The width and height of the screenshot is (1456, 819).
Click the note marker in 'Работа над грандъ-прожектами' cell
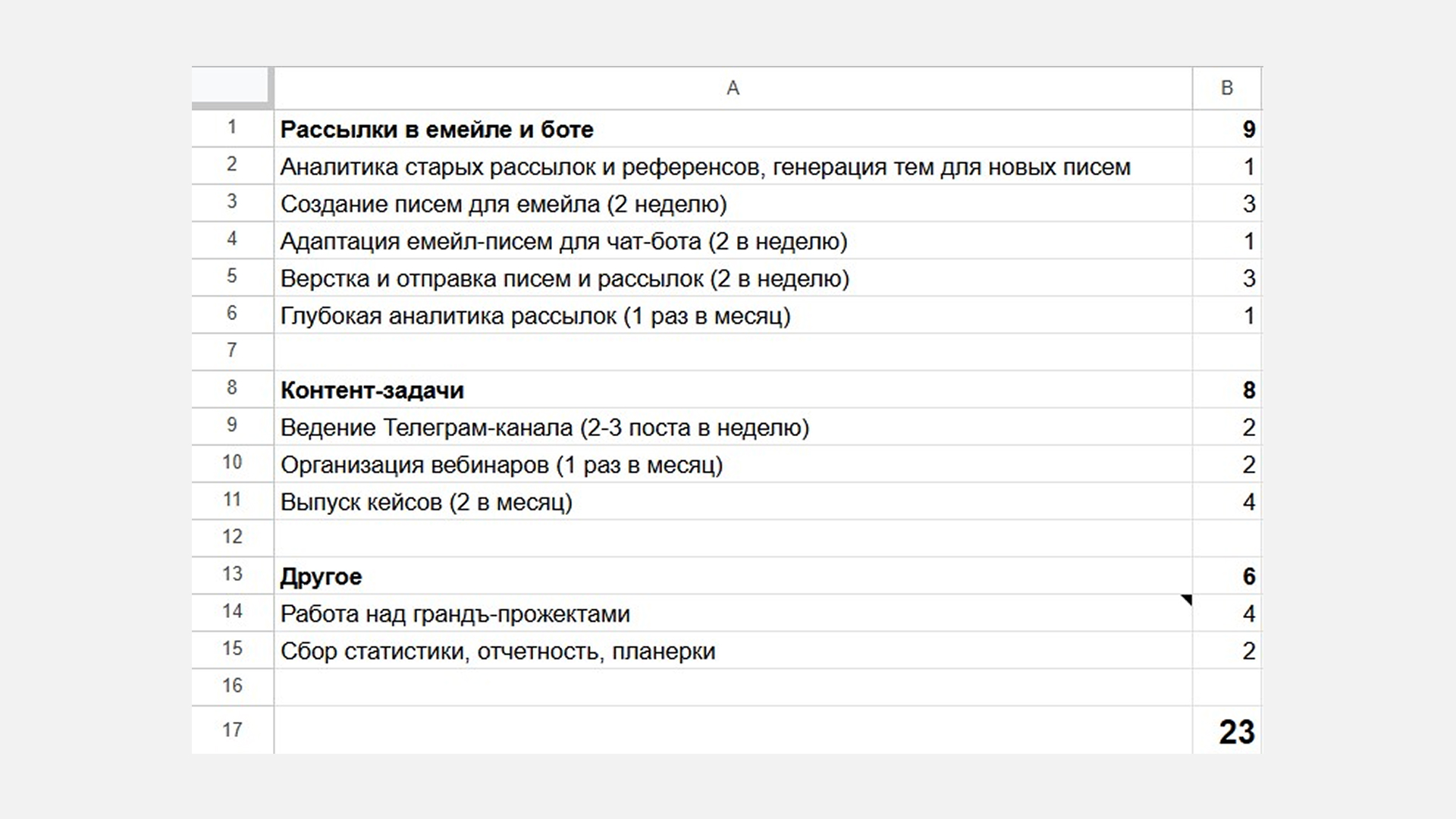click(1188, 599)
